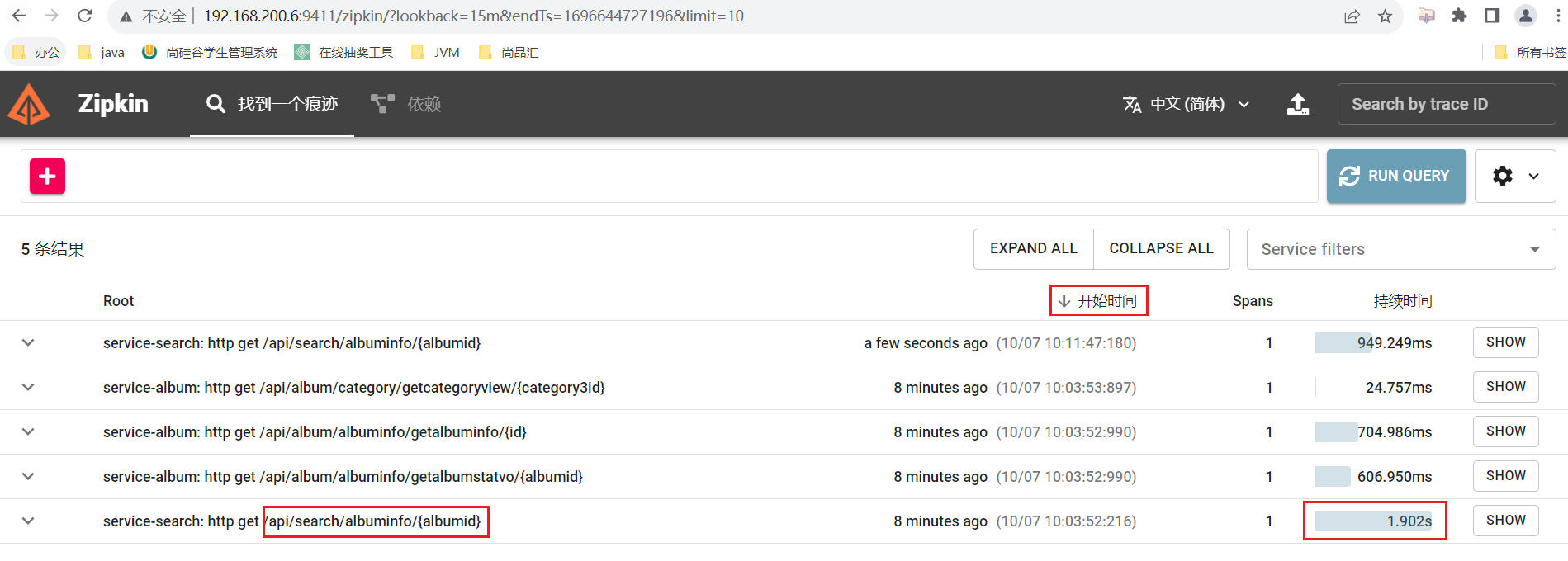Expand the 10:11:47:180 service-search trace row

coord(28,342)
